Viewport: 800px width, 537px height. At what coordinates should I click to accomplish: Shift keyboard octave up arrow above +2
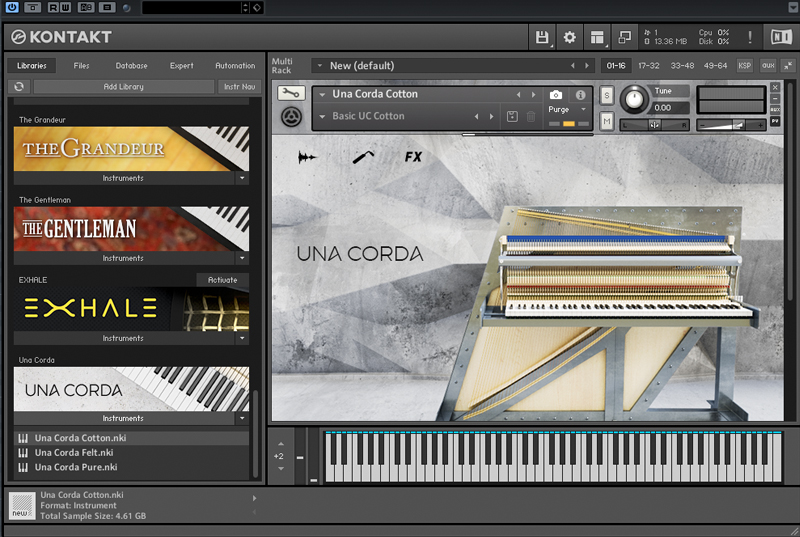pos(281,444)
